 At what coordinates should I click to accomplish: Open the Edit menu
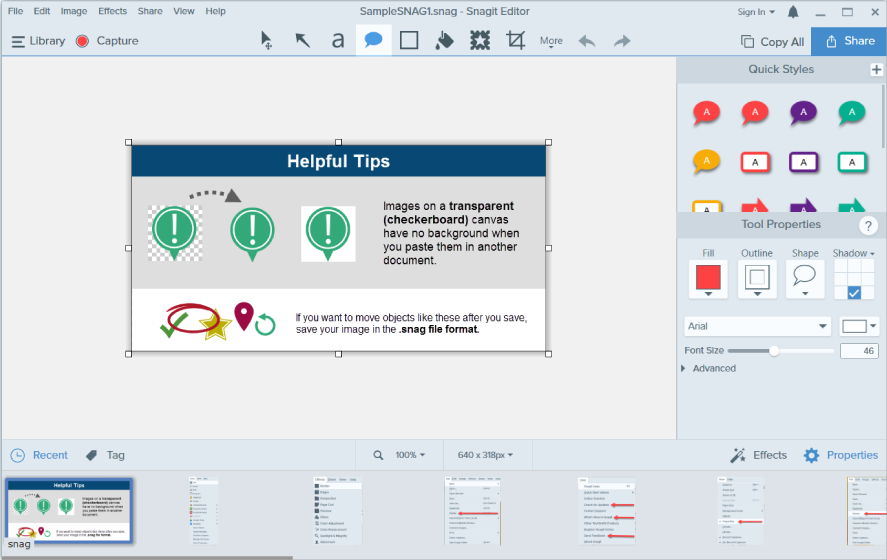click(x=41, y=11)
